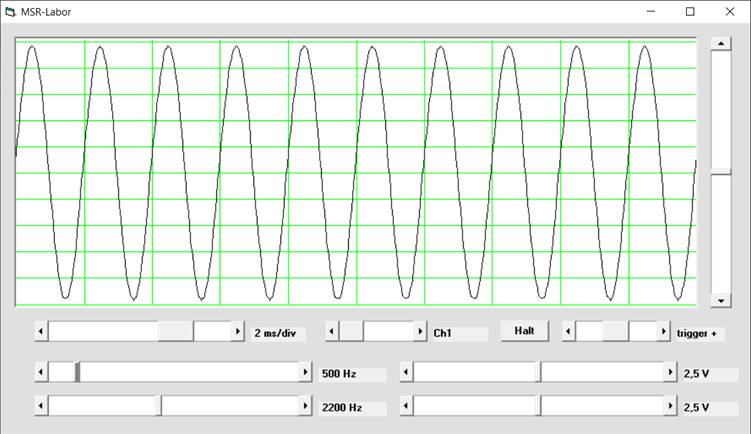Click down arrow of the vertical scrollbar
This screenshot has height=434, width=751.
point(720,300)
